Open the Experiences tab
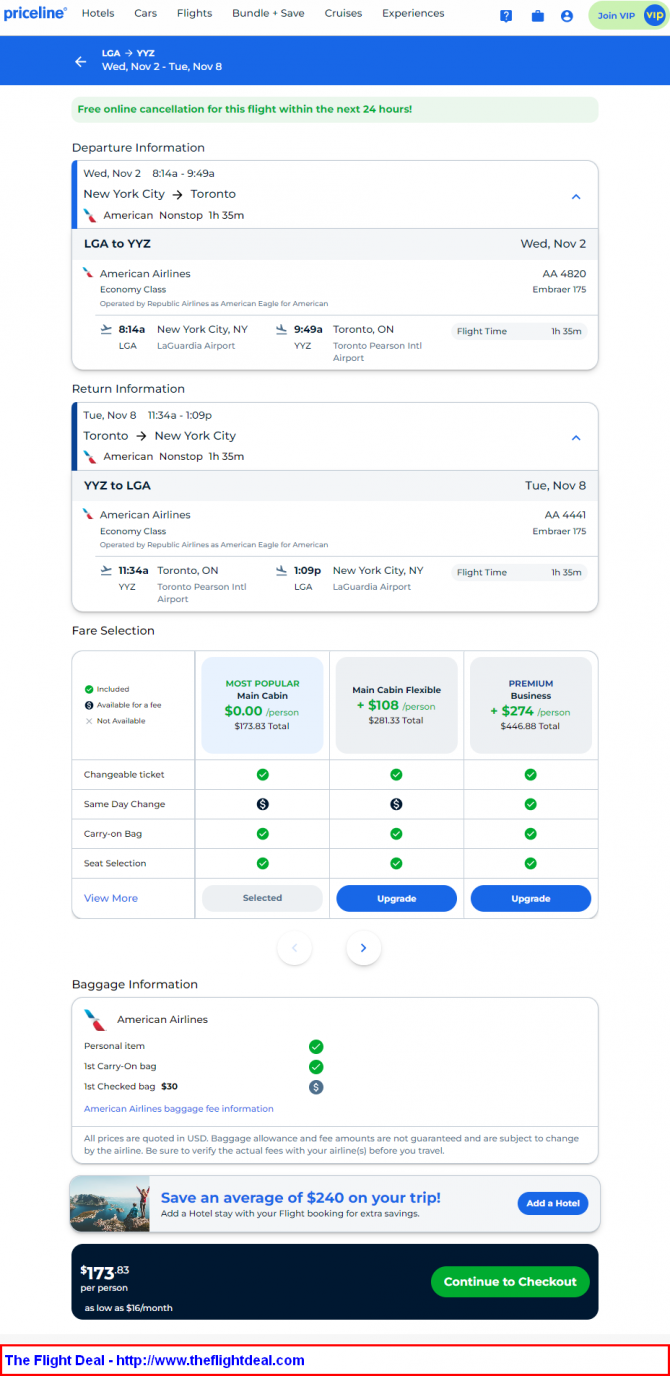The image size is (670, 1376). (413, 14)
